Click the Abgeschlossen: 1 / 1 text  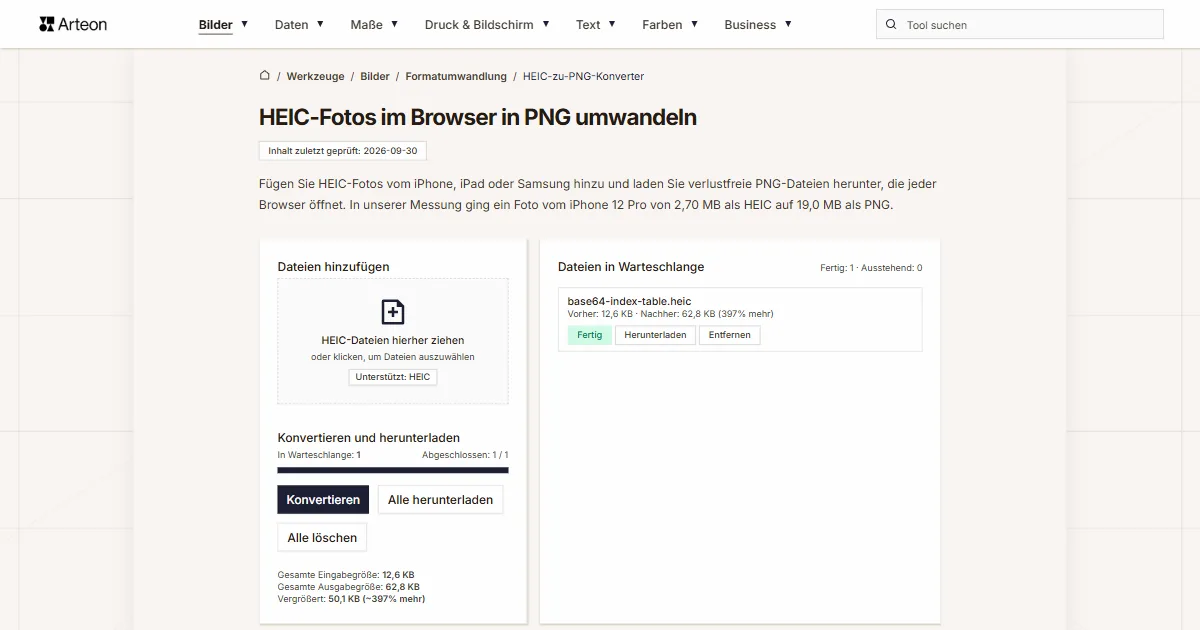(465, 455)
